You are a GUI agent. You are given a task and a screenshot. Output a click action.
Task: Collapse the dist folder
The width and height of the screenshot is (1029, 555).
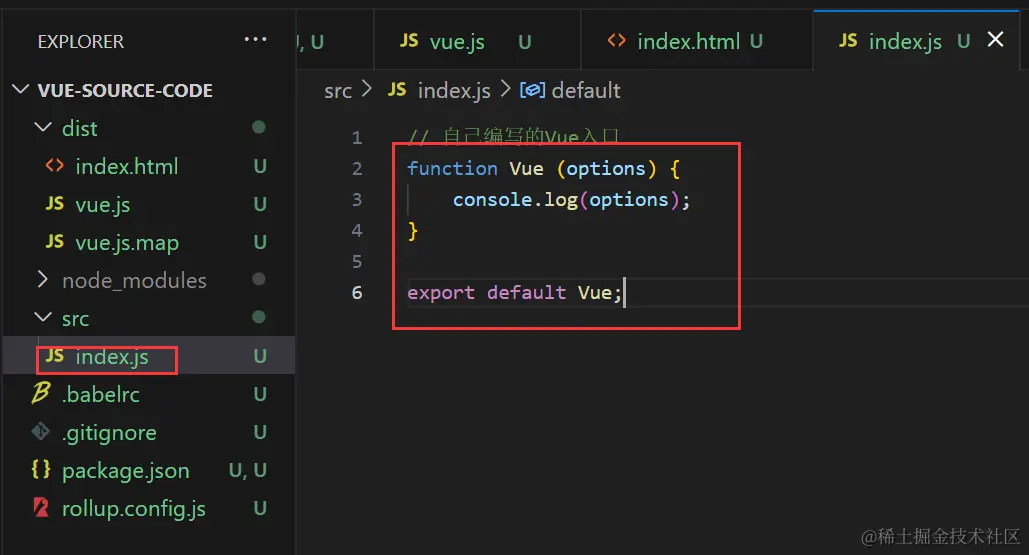[43, 127]
